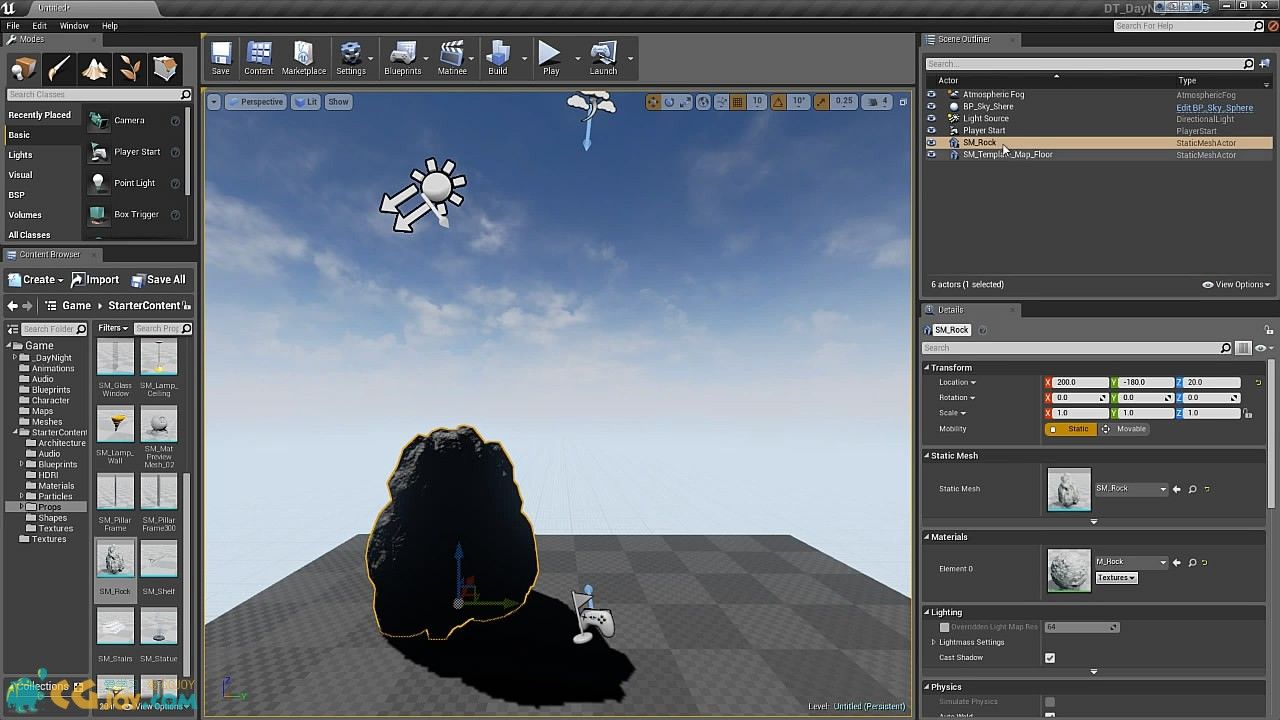Click the Play toolbar icon
The image size is (1280, 720).
(x=550, y=59)
